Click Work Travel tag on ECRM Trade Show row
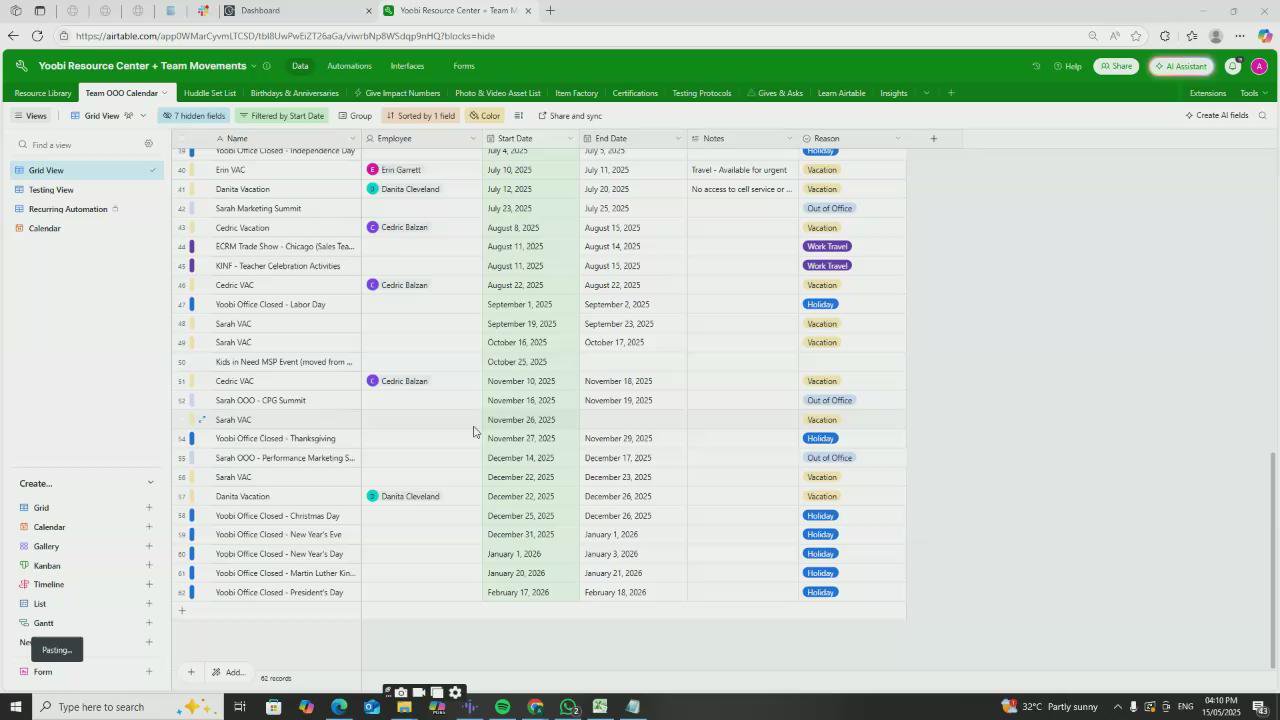1280x720 pixels. click(x=827, y=247)
